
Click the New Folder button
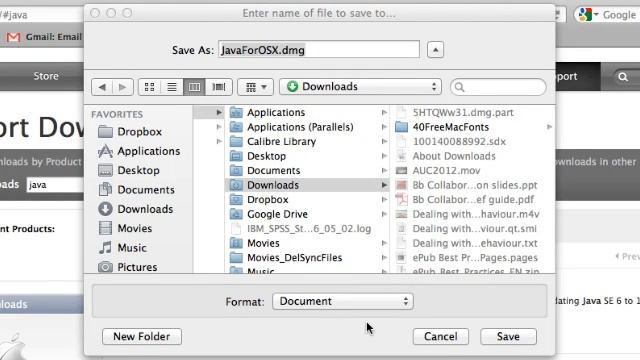pos(142,336)
